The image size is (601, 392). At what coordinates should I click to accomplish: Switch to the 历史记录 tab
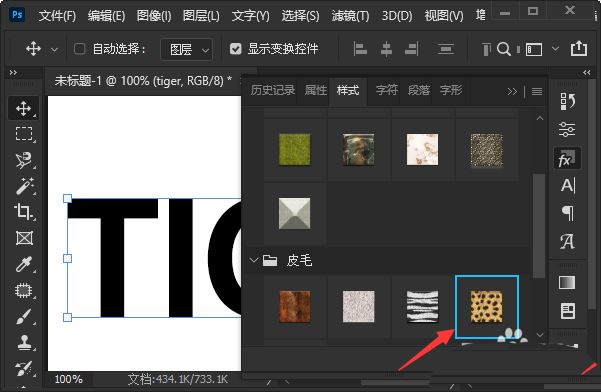[x=273, y=90]
